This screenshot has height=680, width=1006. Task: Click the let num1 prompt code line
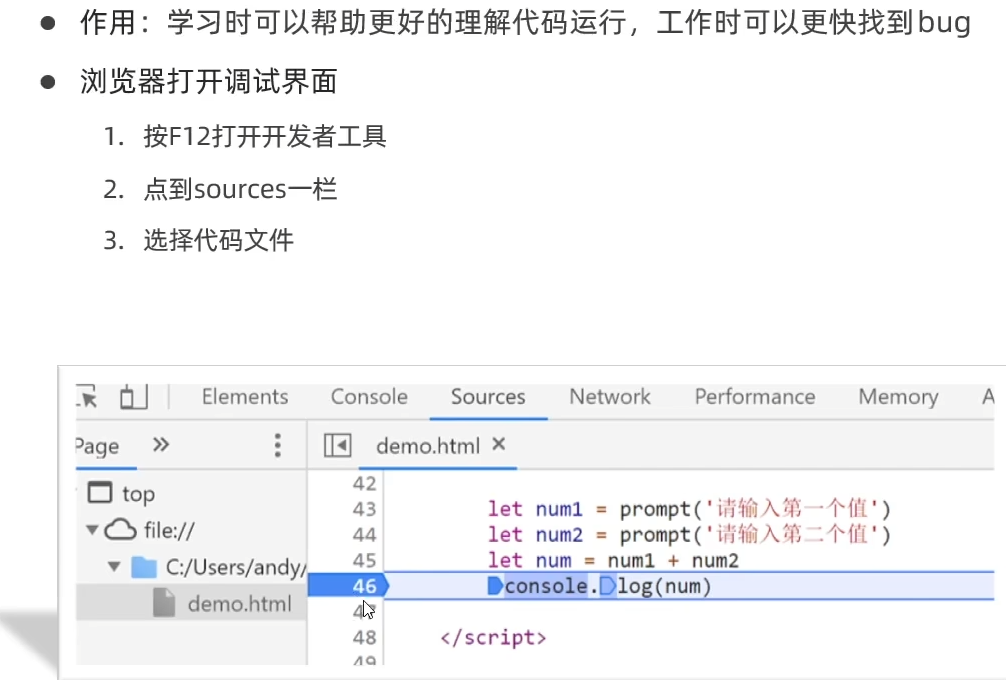pyautogui.click(x=689, y=509)
